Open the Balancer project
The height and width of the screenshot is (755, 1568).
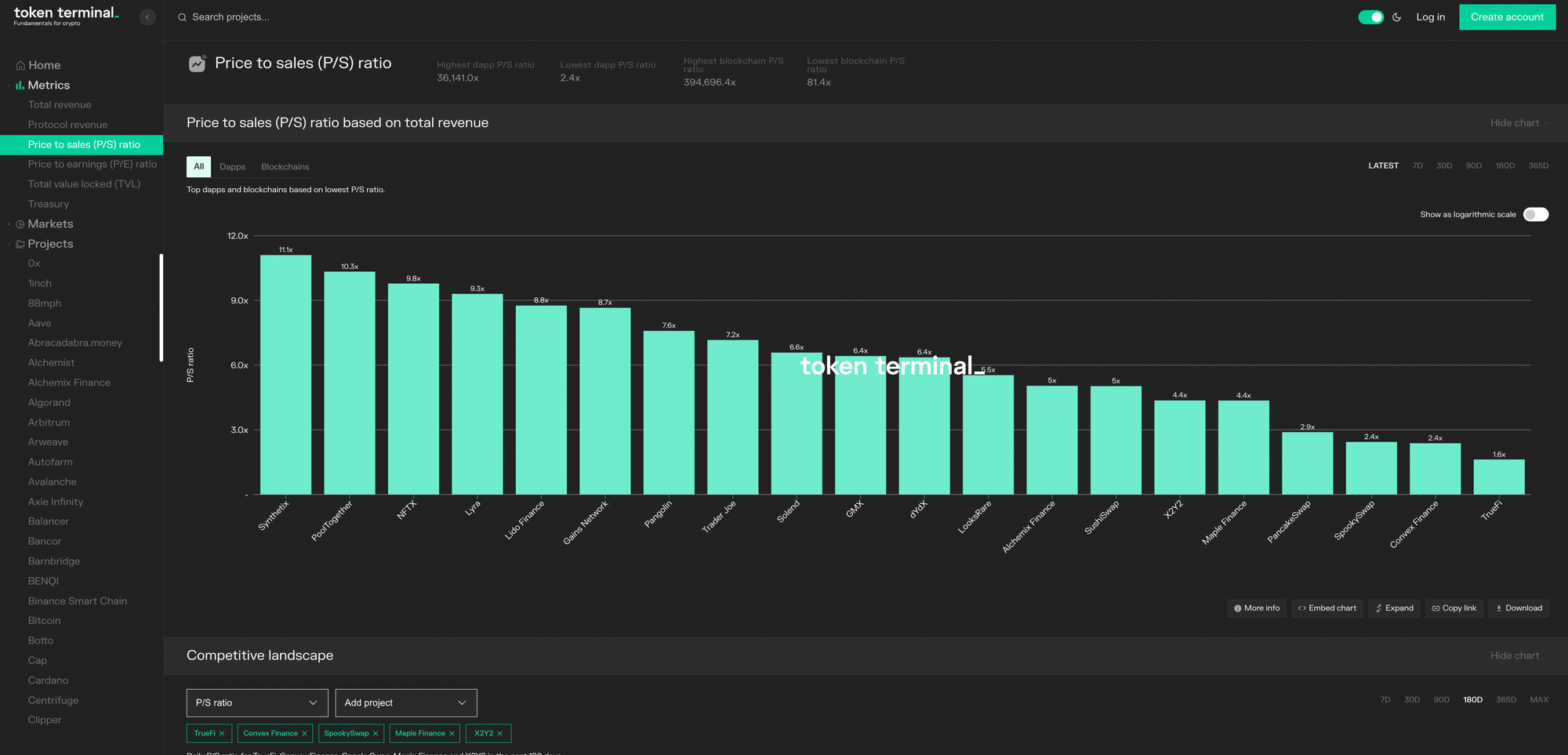[x=49, y=521]
